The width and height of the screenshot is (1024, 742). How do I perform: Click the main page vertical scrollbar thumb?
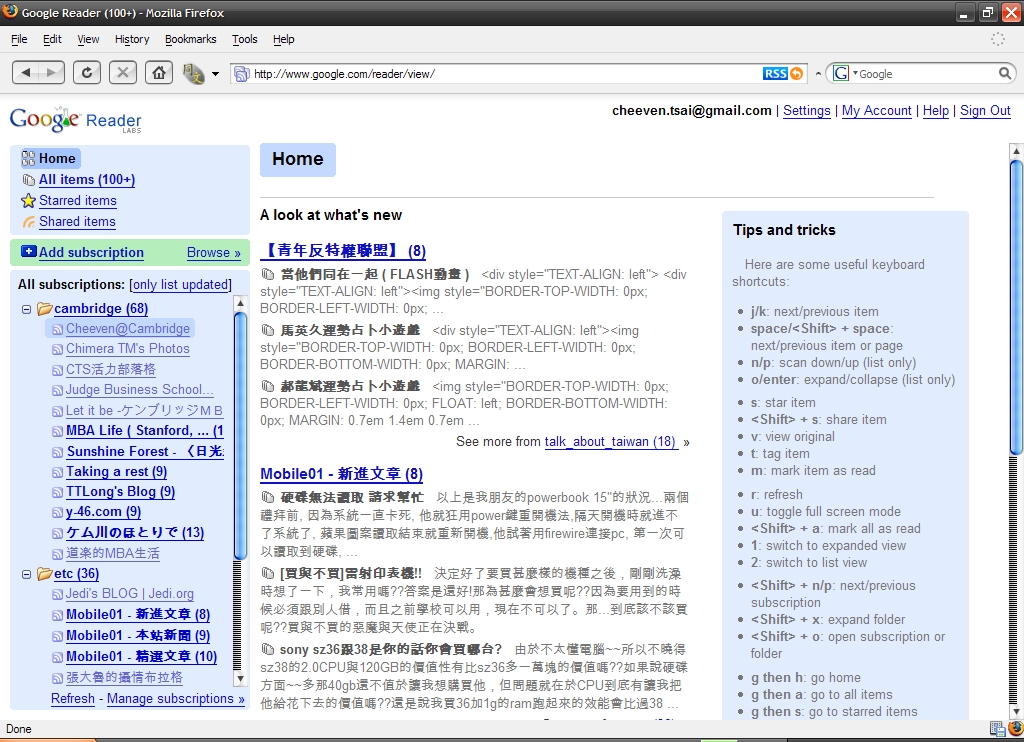1016,308
